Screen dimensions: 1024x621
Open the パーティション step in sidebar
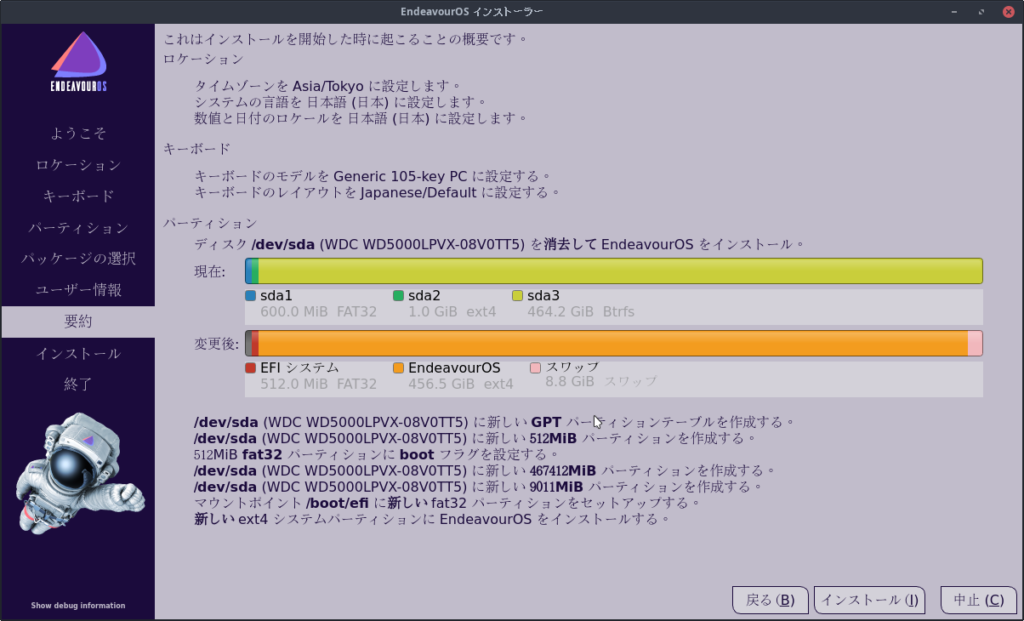[x=78, y=228]
